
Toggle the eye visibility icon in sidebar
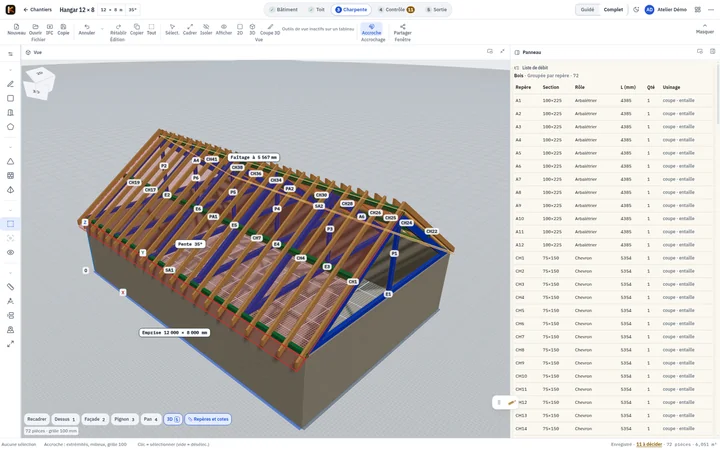[x=11, y=253]
